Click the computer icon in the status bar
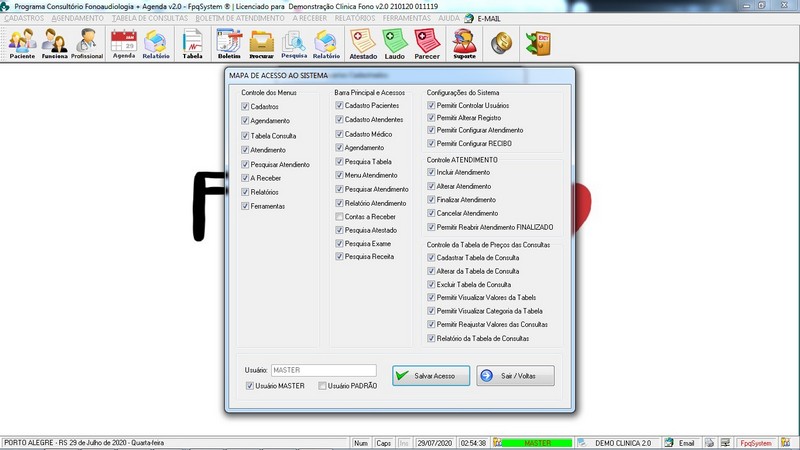Image resolution: width=800 pixels, height=450 pixels. [x=725, y=443]
